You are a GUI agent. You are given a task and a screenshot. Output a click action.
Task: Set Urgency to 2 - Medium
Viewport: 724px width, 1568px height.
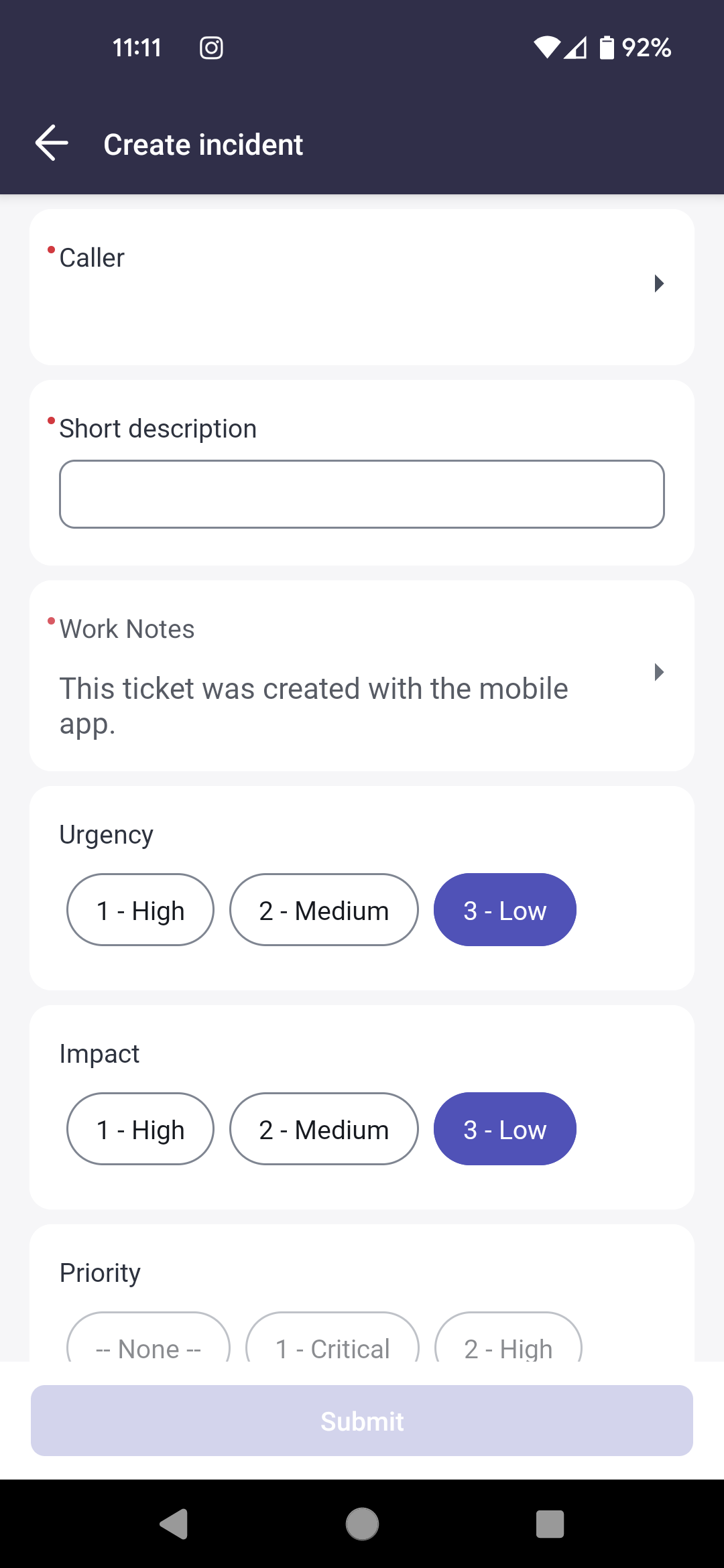324,910
